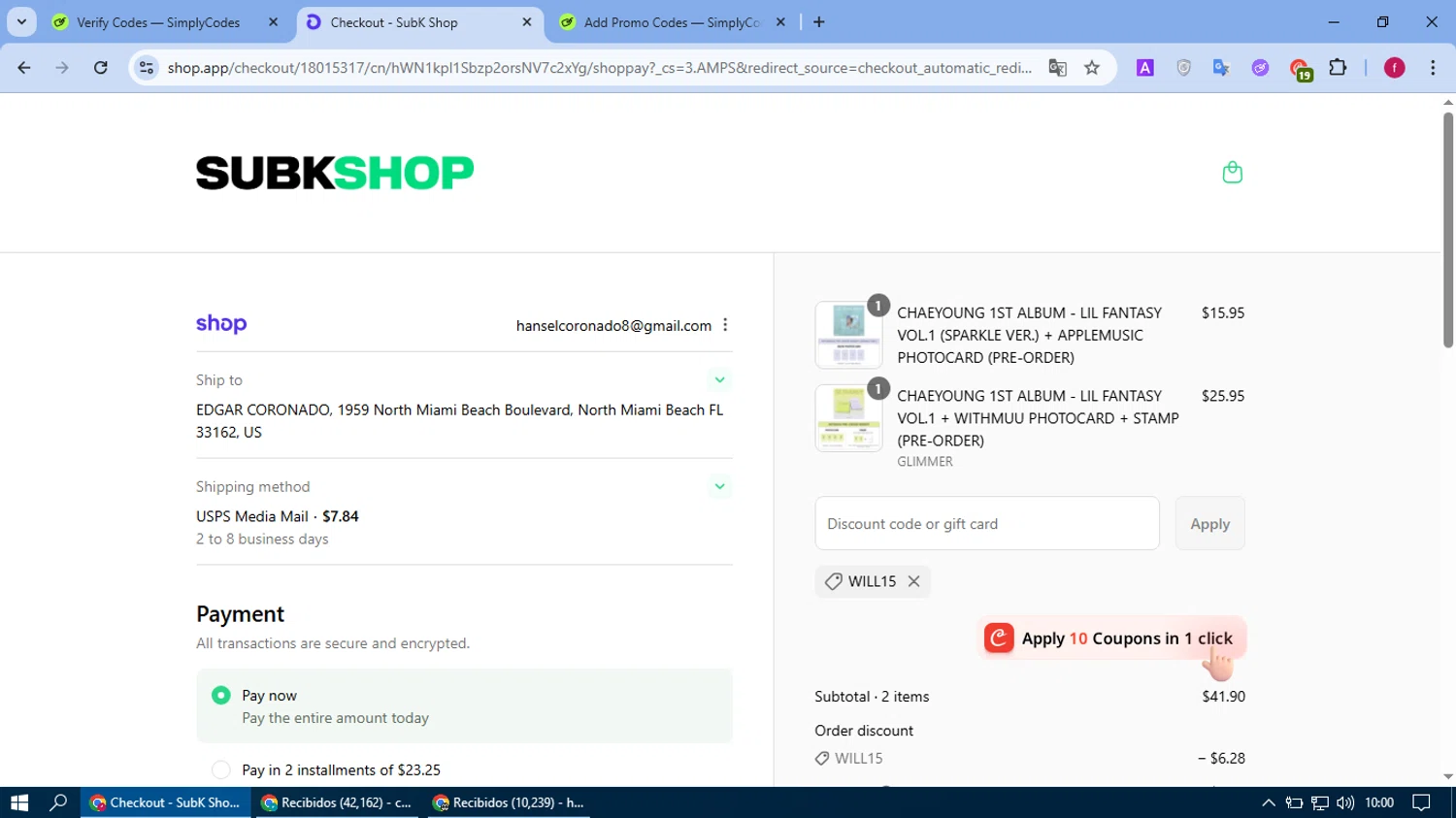Open the purple A extension

pyautogui.click(x=1145, y=68)
